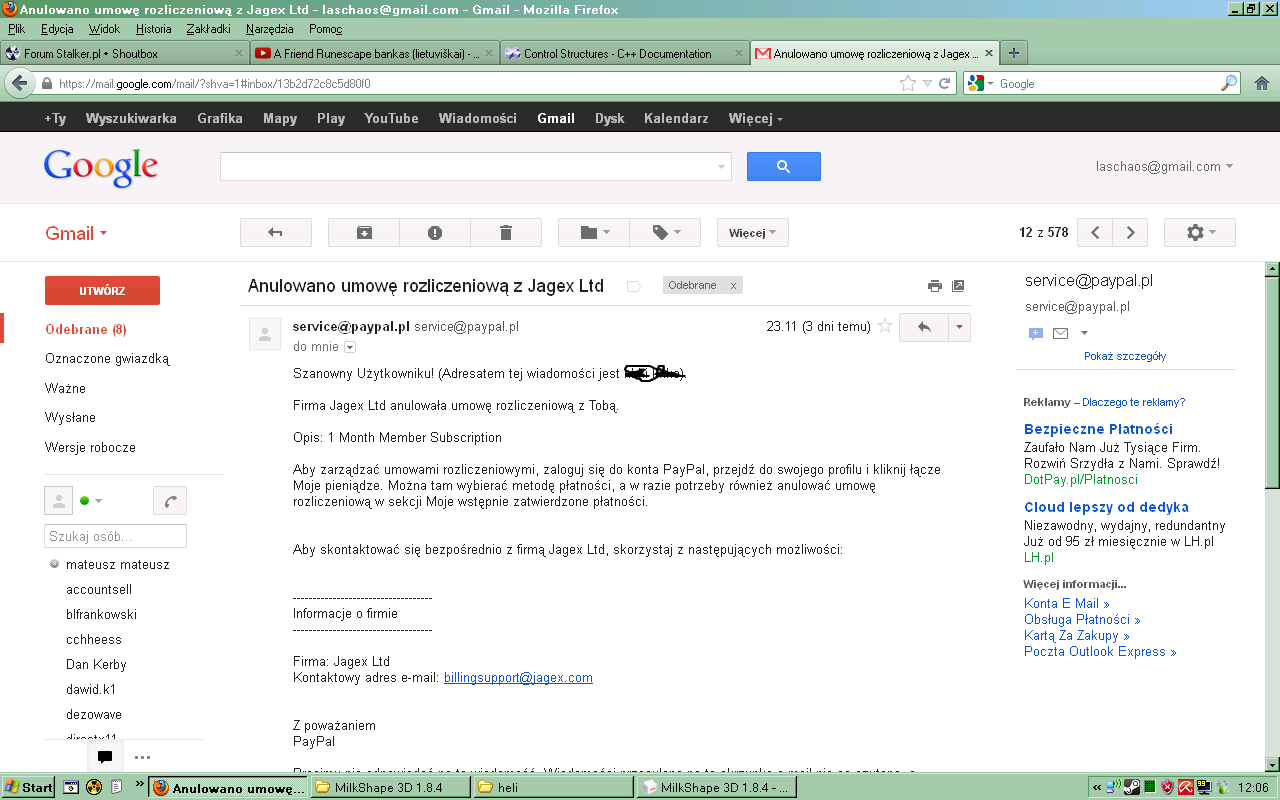Click Konta E Mail » link
Screen dimensions: 1280x800
[x=1067, y=603]
